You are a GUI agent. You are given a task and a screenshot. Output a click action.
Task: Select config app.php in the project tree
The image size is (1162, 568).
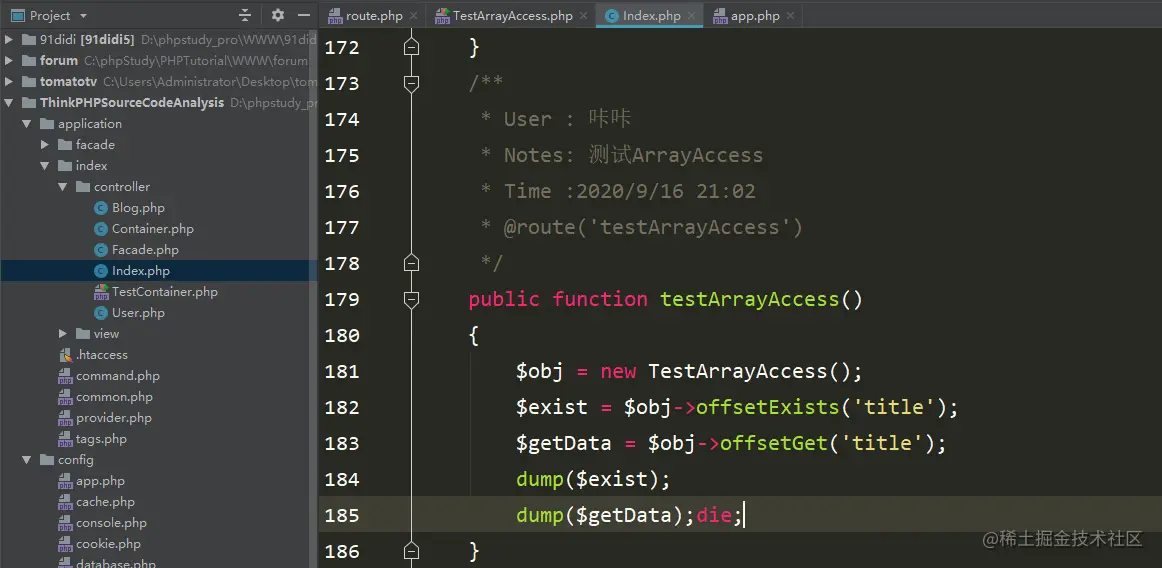[100, 481]
